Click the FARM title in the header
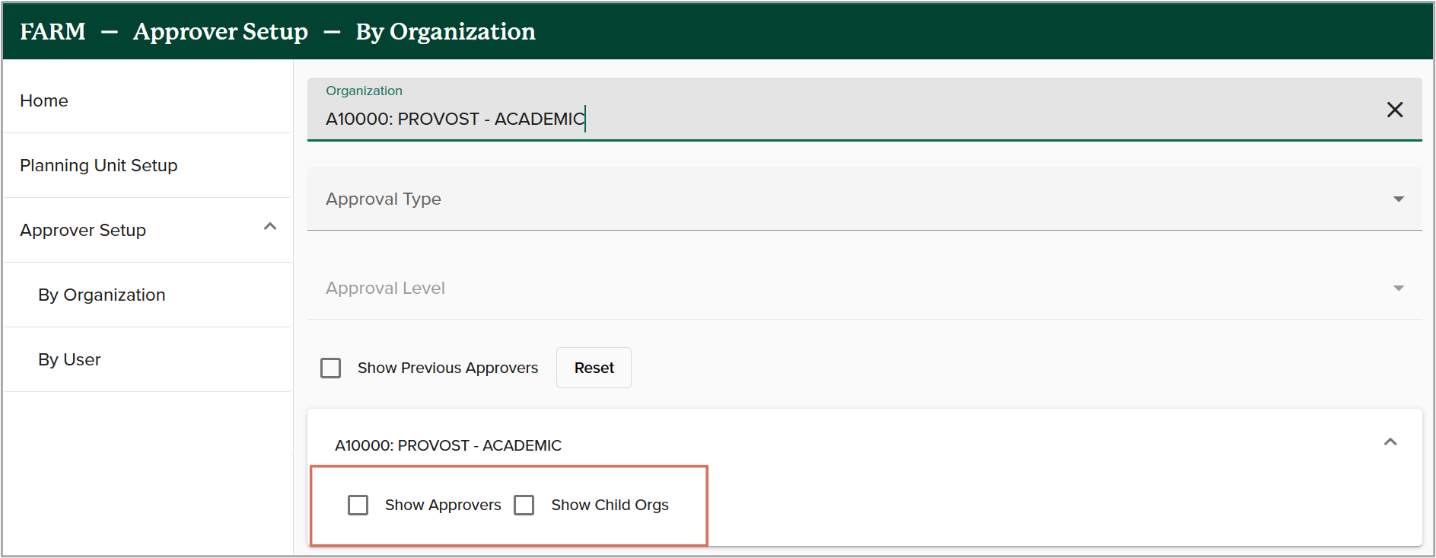 (52, 32)
